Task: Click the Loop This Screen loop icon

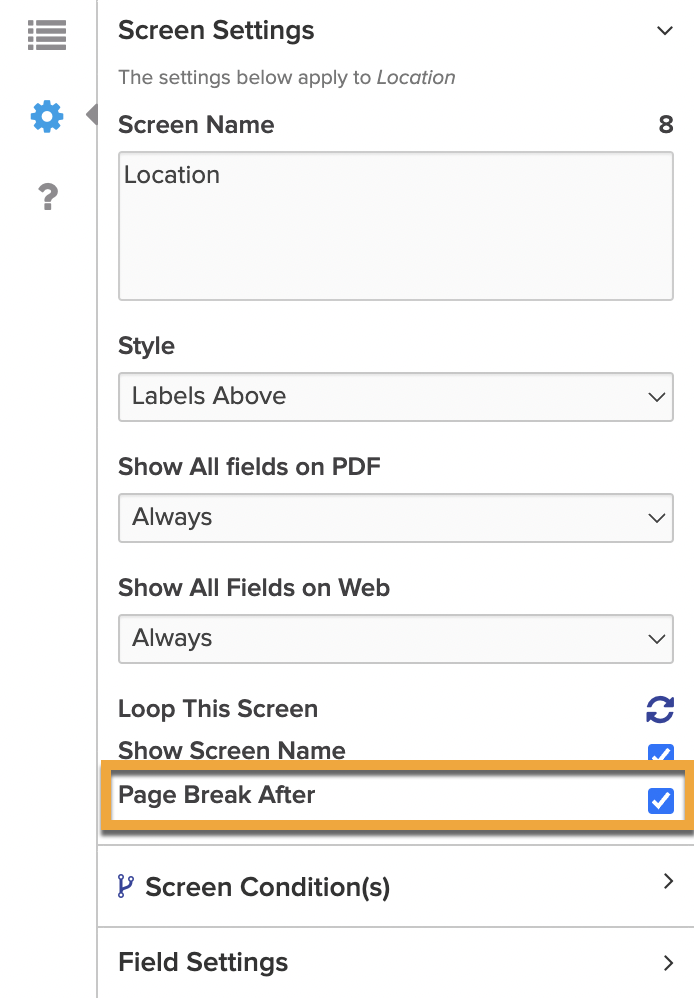Action: tap(659, 709)
